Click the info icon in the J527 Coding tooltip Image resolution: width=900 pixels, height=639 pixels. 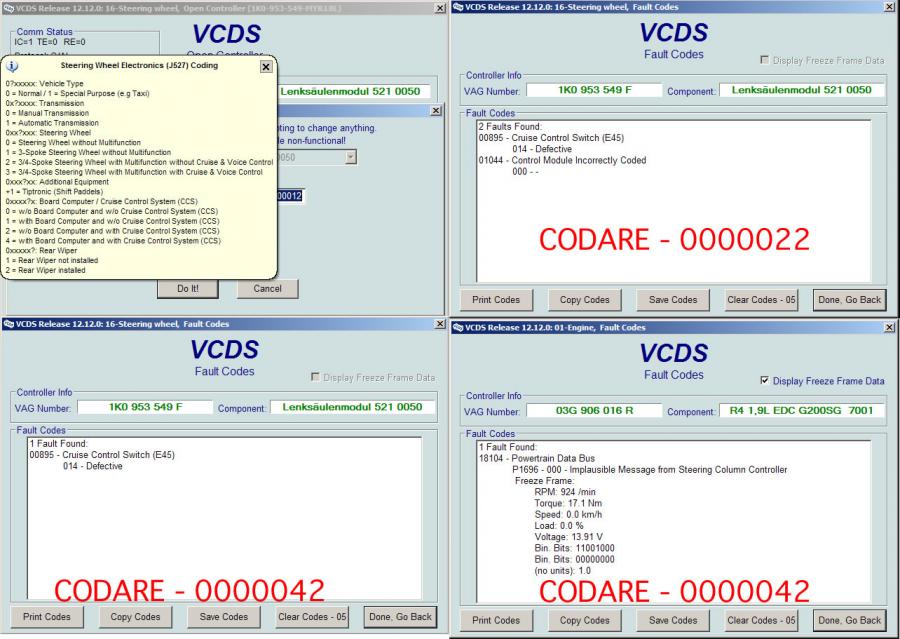pyautogui.click(x=12, y=66)
